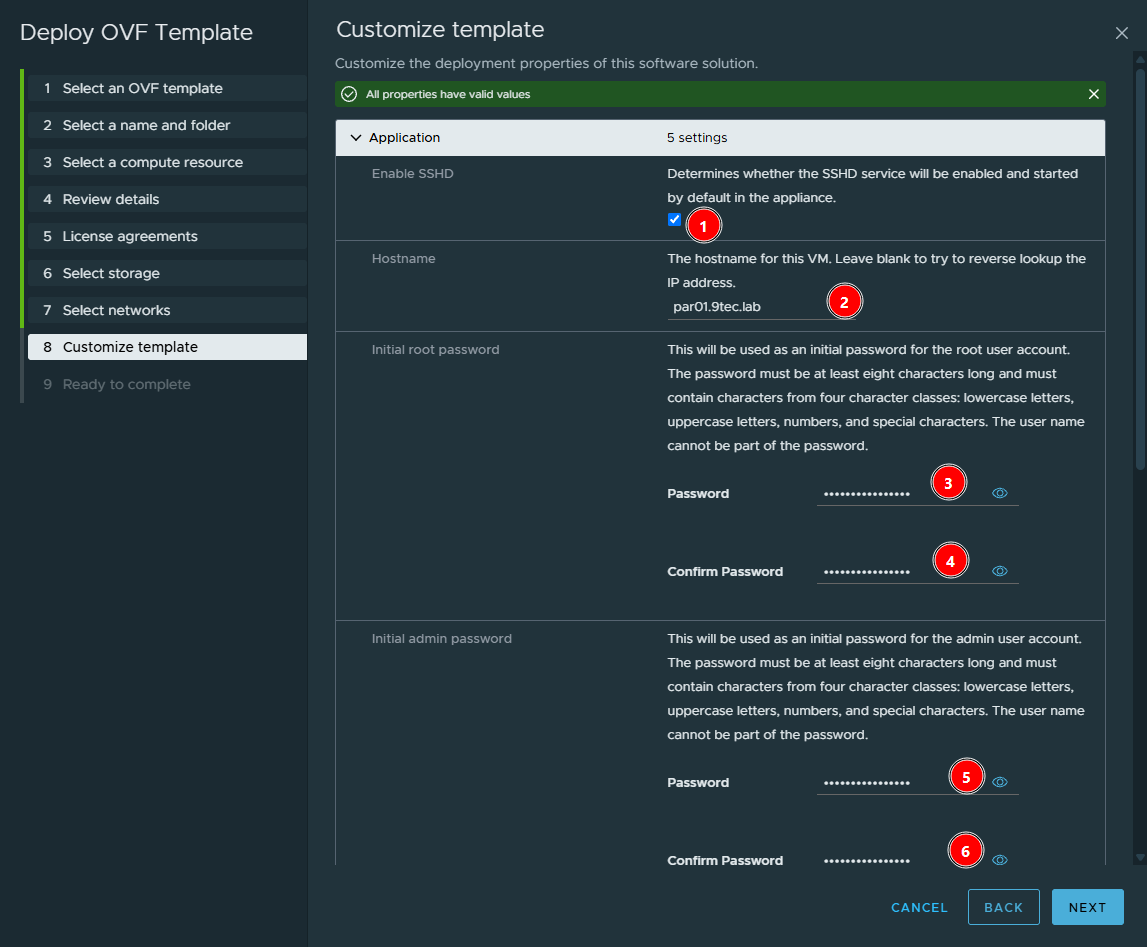1147x947 pixels.
Task: Close the Deploy OVF Template dialog
Action: 1121,33
